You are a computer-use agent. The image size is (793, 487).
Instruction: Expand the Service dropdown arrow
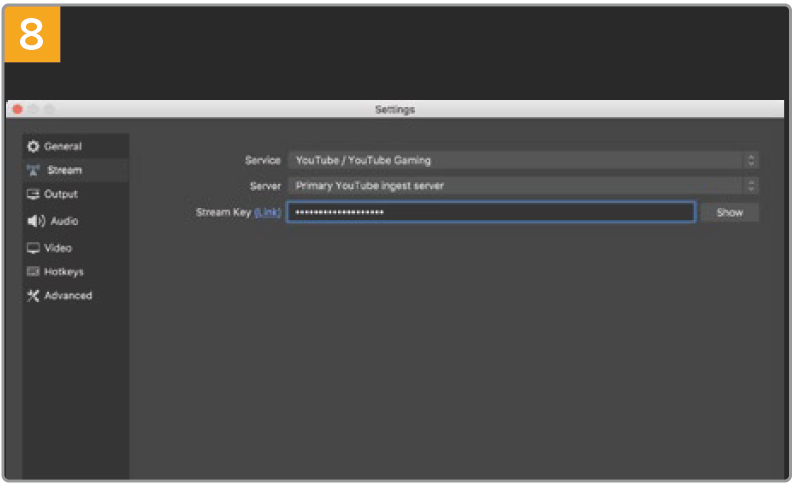click(751, 160)
